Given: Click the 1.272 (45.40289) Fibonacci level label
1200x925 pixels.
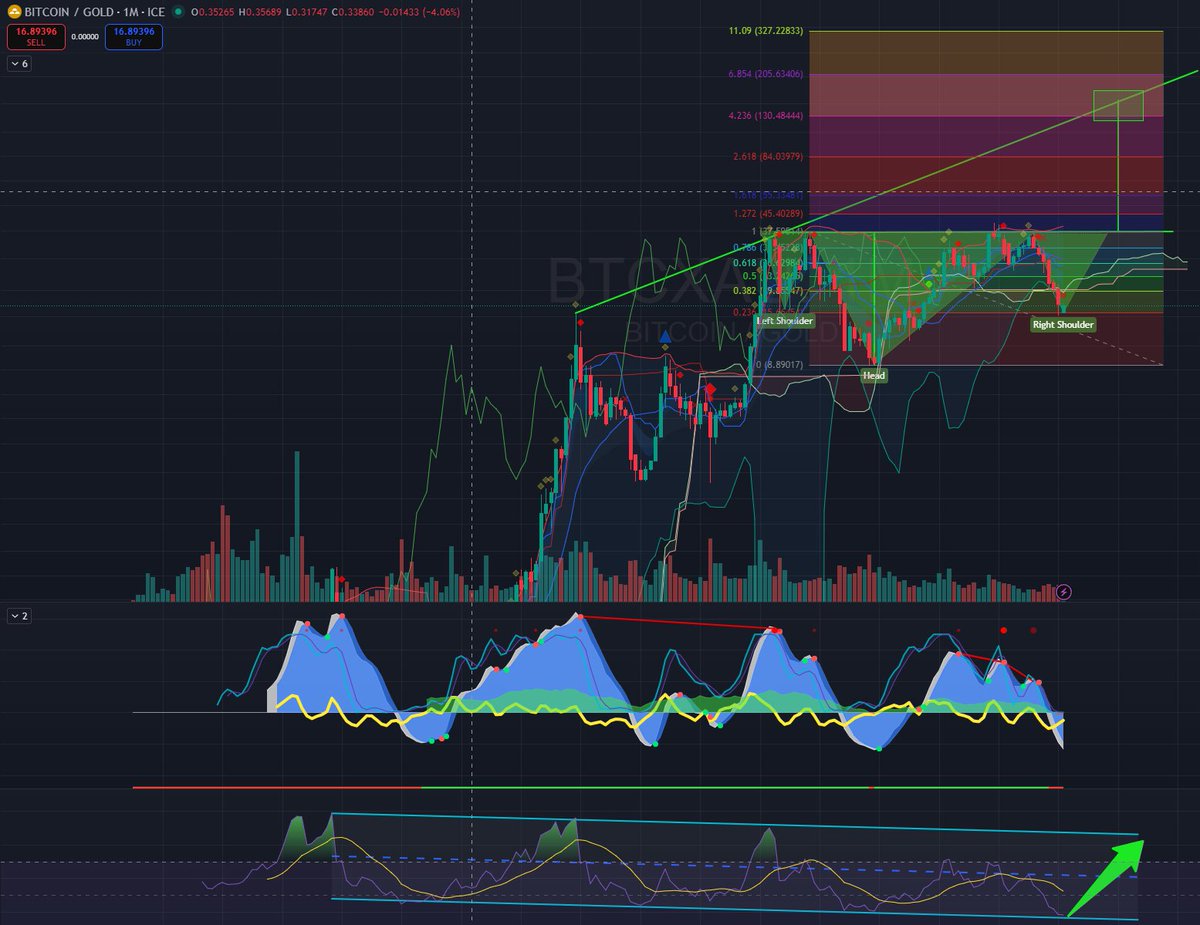Looking at the screenshot, I should tap(770, 213).
